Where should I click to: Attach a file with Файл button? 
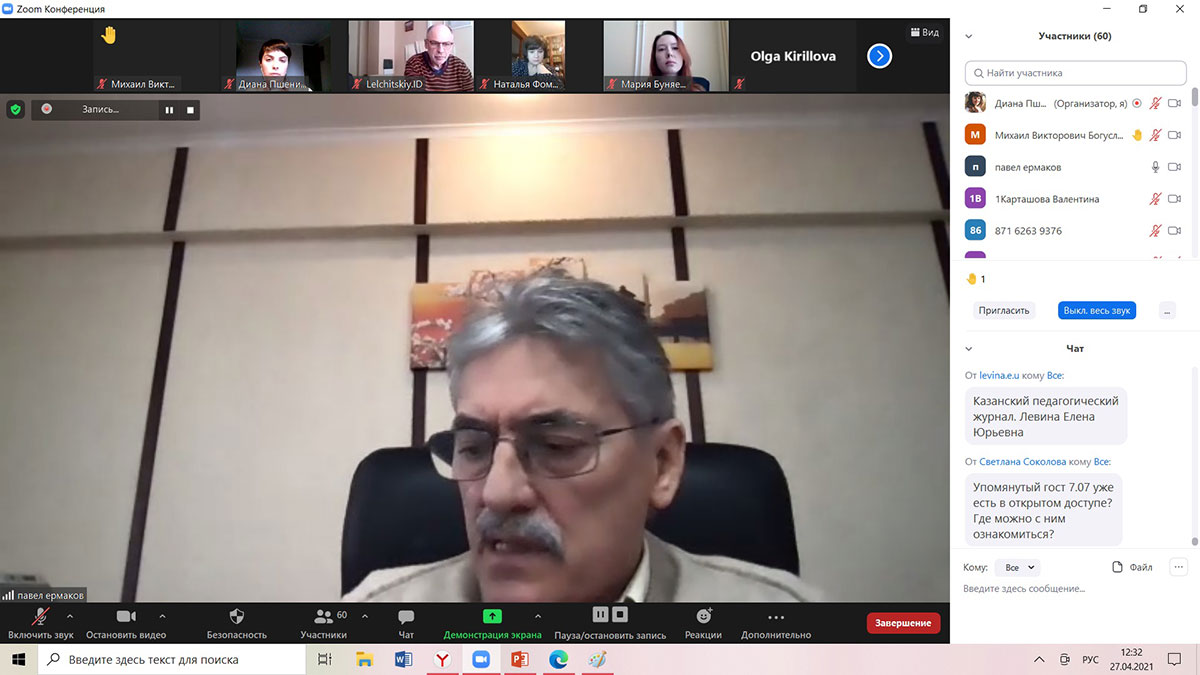1133,567
